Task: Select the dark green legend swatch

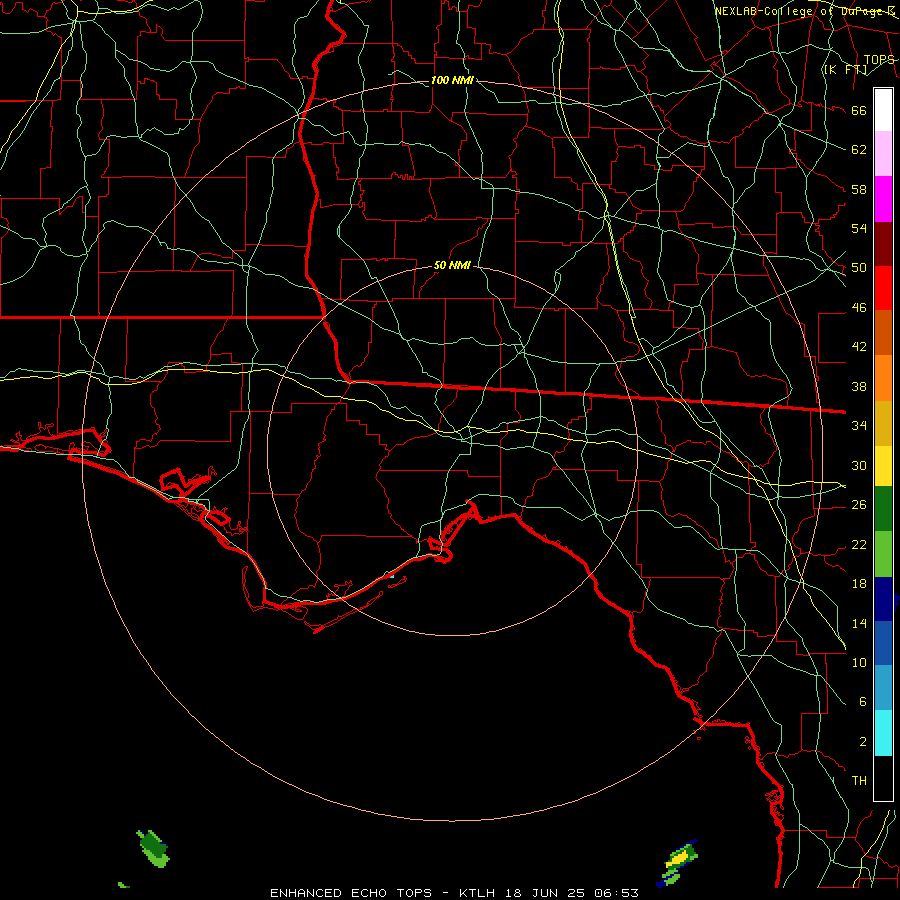Action: 883,509
